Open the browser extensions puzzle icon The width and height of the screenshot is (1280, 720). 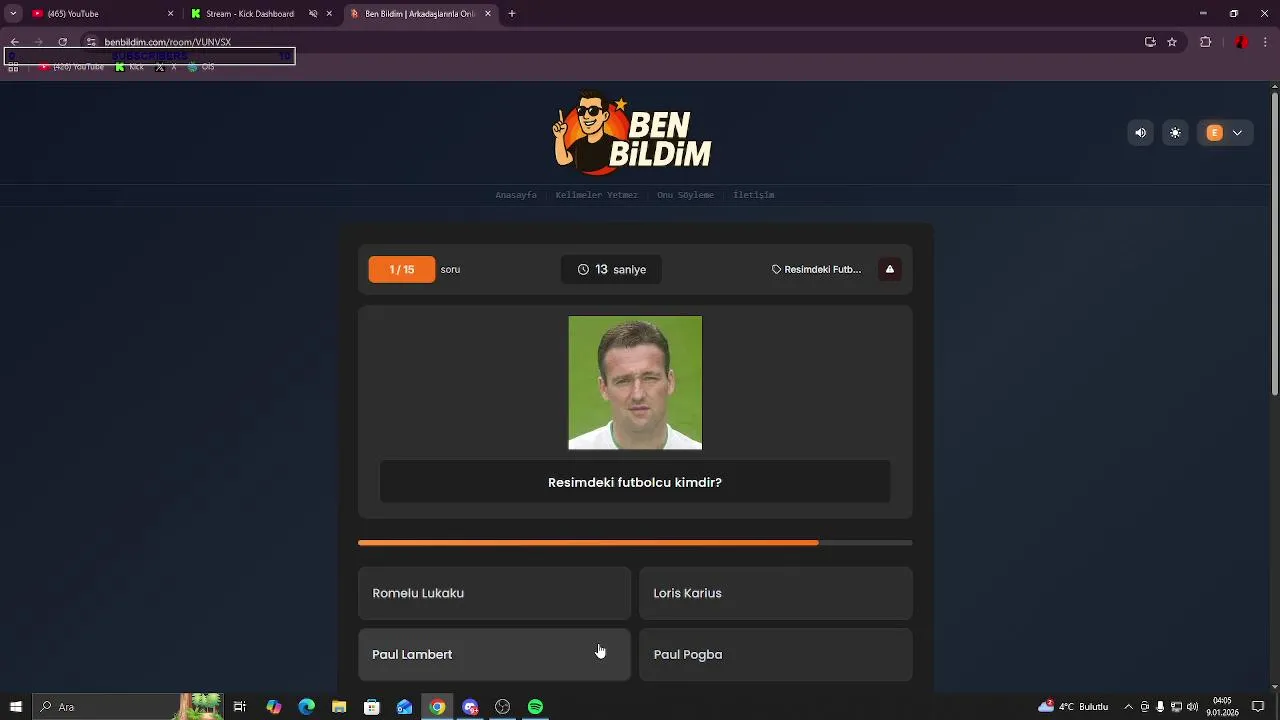[1206, 42]
